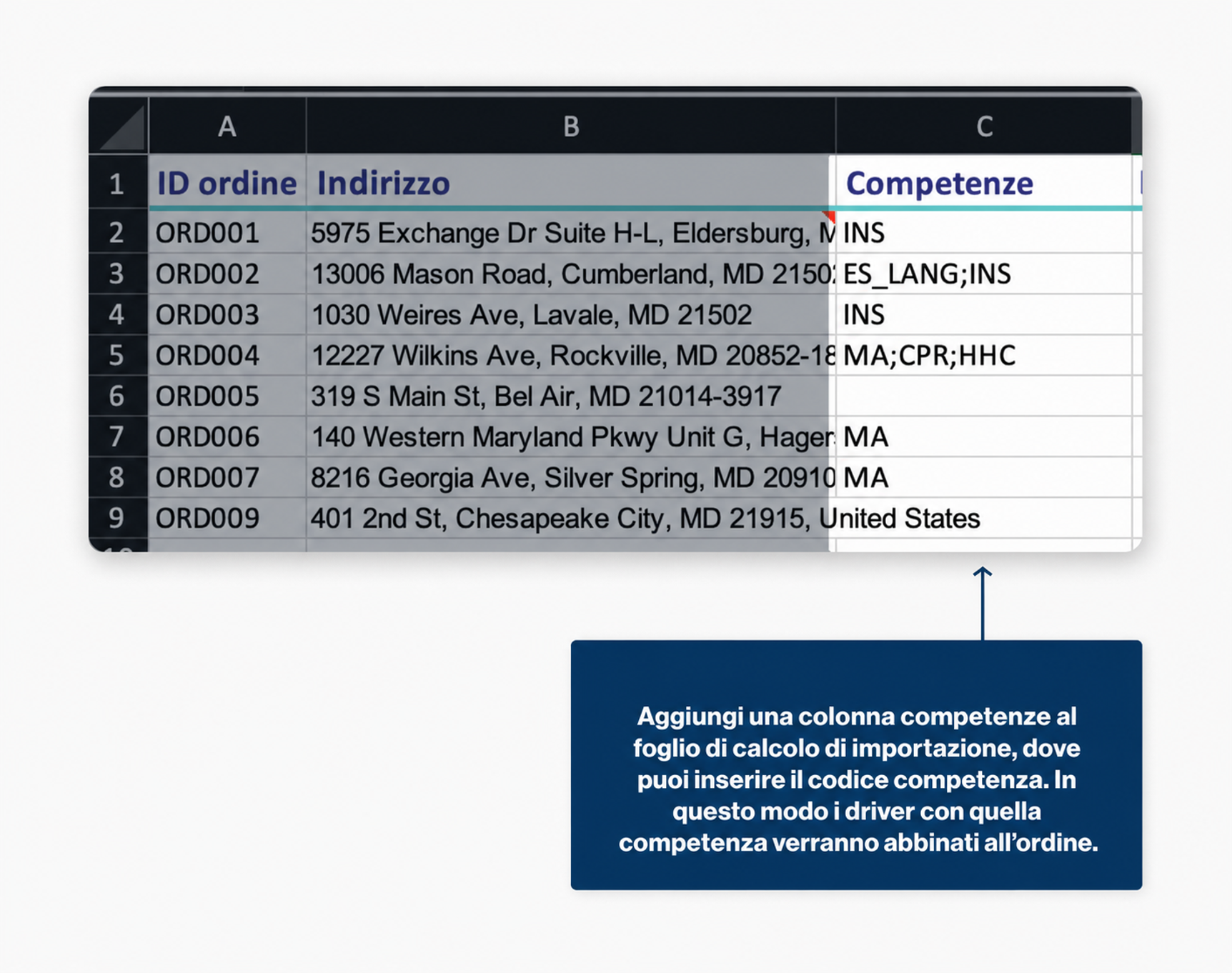This screenshot has height=973, width=1232.
Task: Select the 13006 Mason Road address cell
Action: (570, 274)
